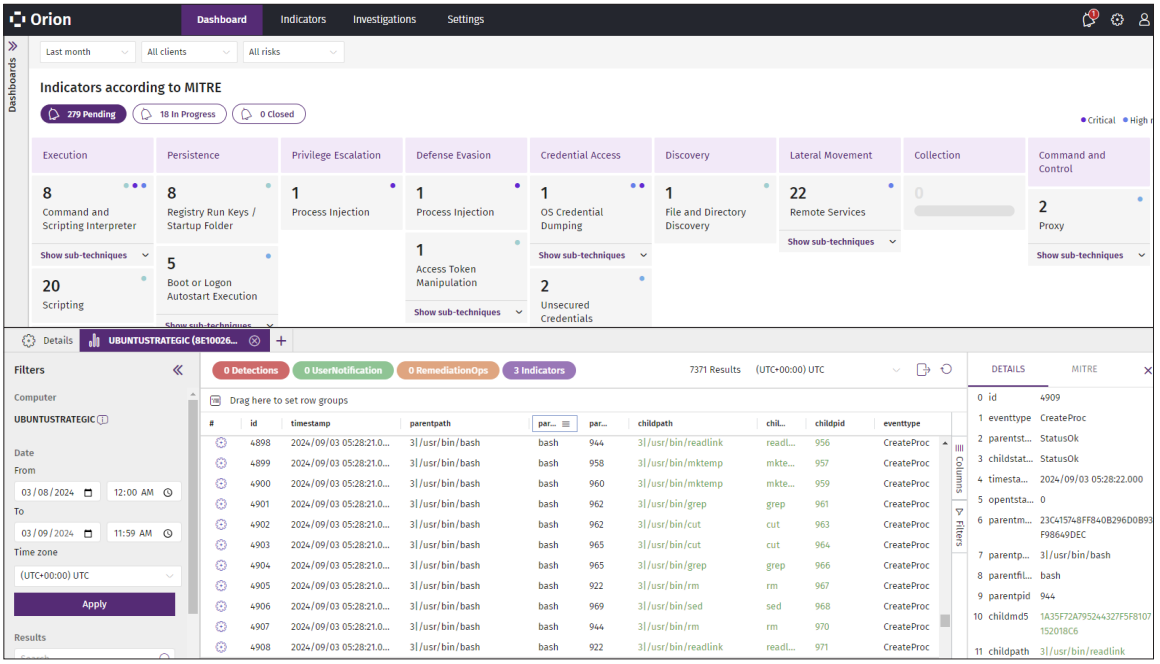This screenshot has width=1160, height=664.
Task: Open the Investigations menu
Action: pyautogui.click(x=384, y=19)
